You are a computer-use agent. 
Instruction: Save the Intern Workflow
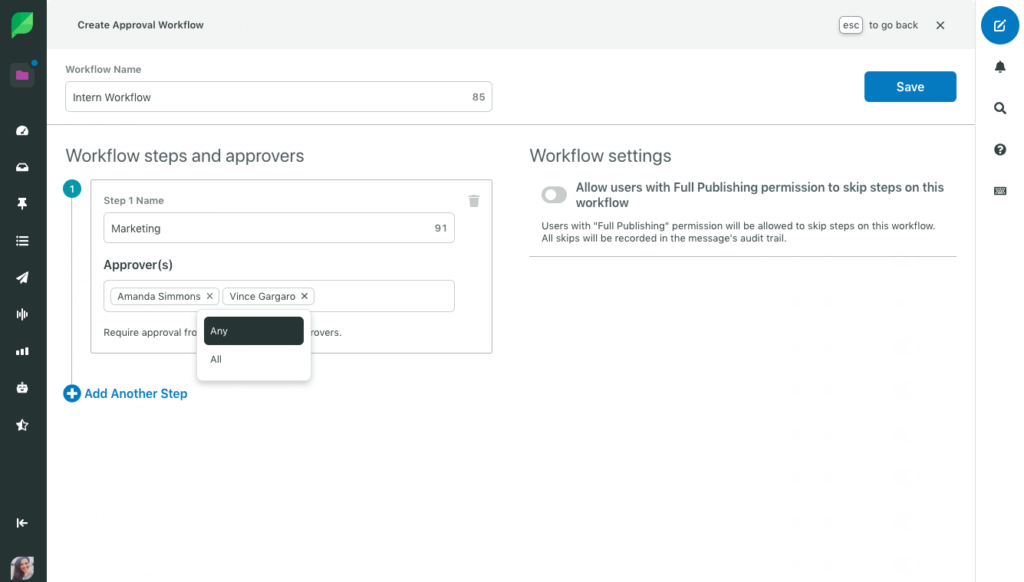click(909, 87)
